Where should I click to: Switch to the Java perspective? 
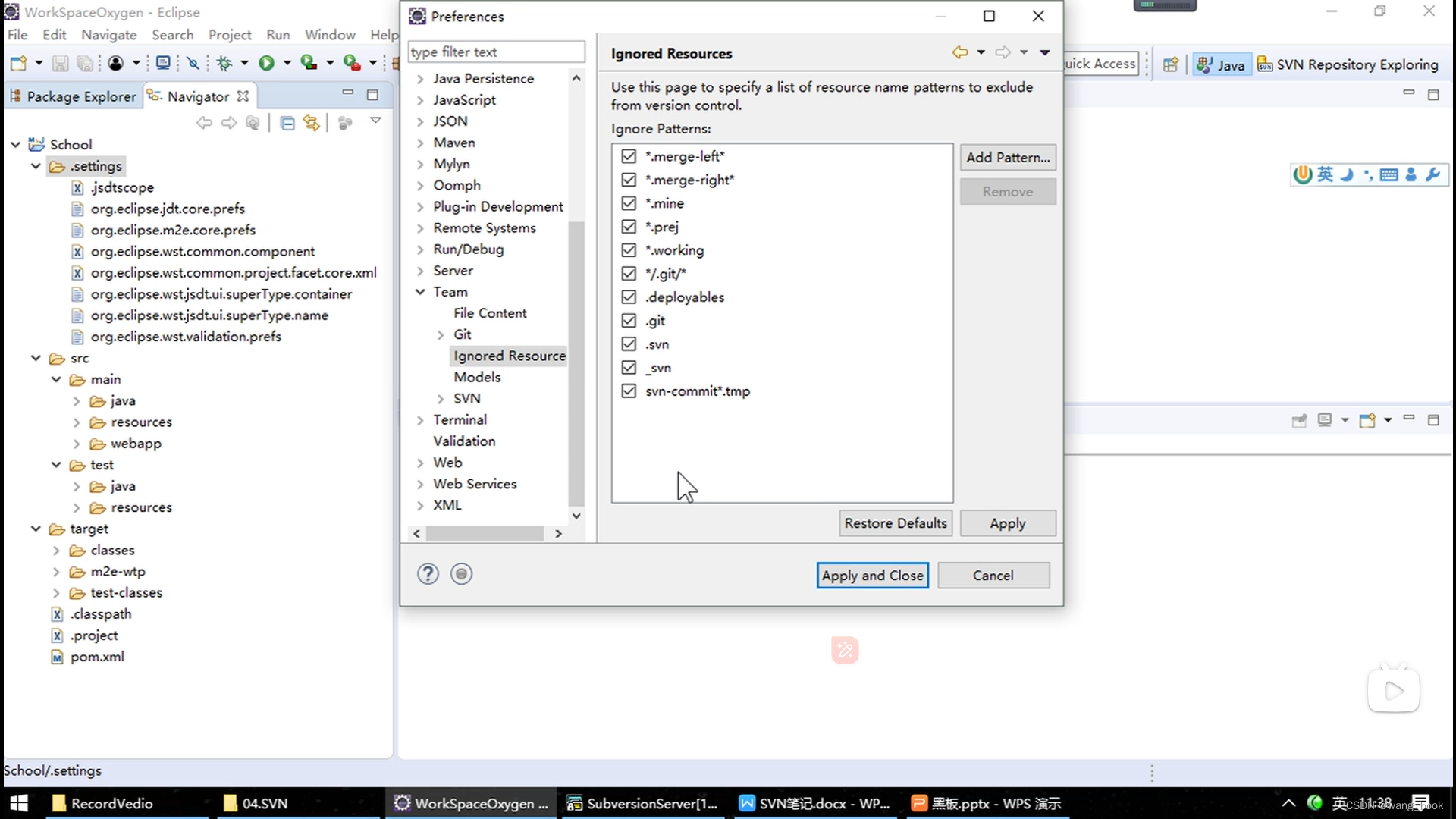pos(1220,64)
